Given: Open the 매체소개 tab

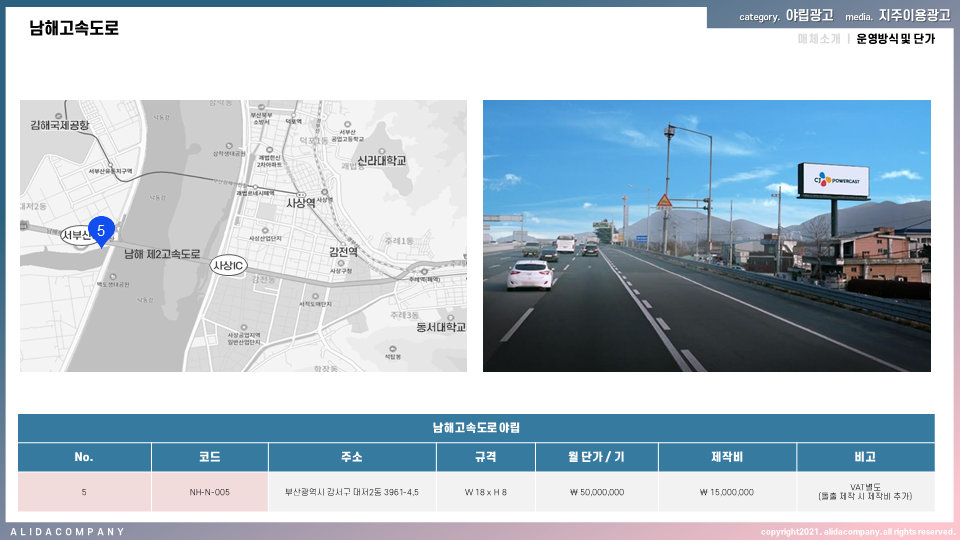Looking at the screenshot, I should point(819,39).
